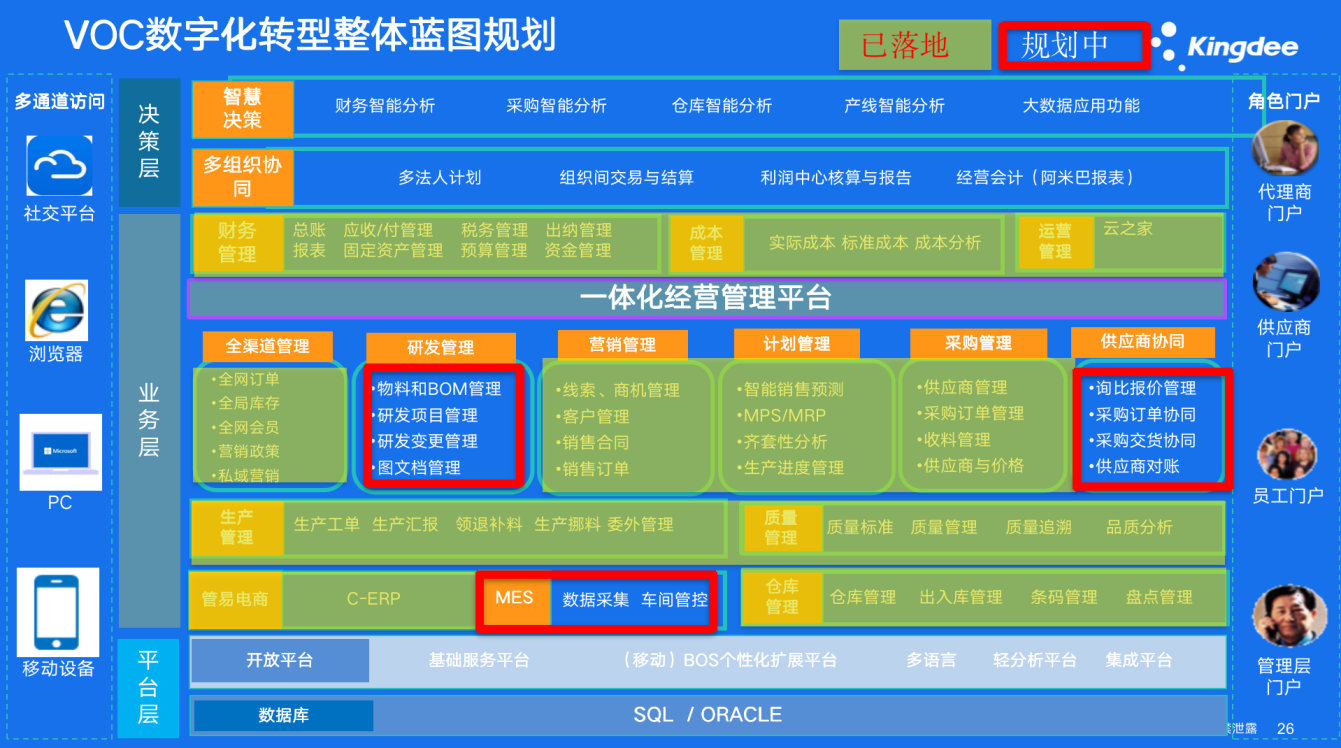Select the 研发管理 header tab

441,348
